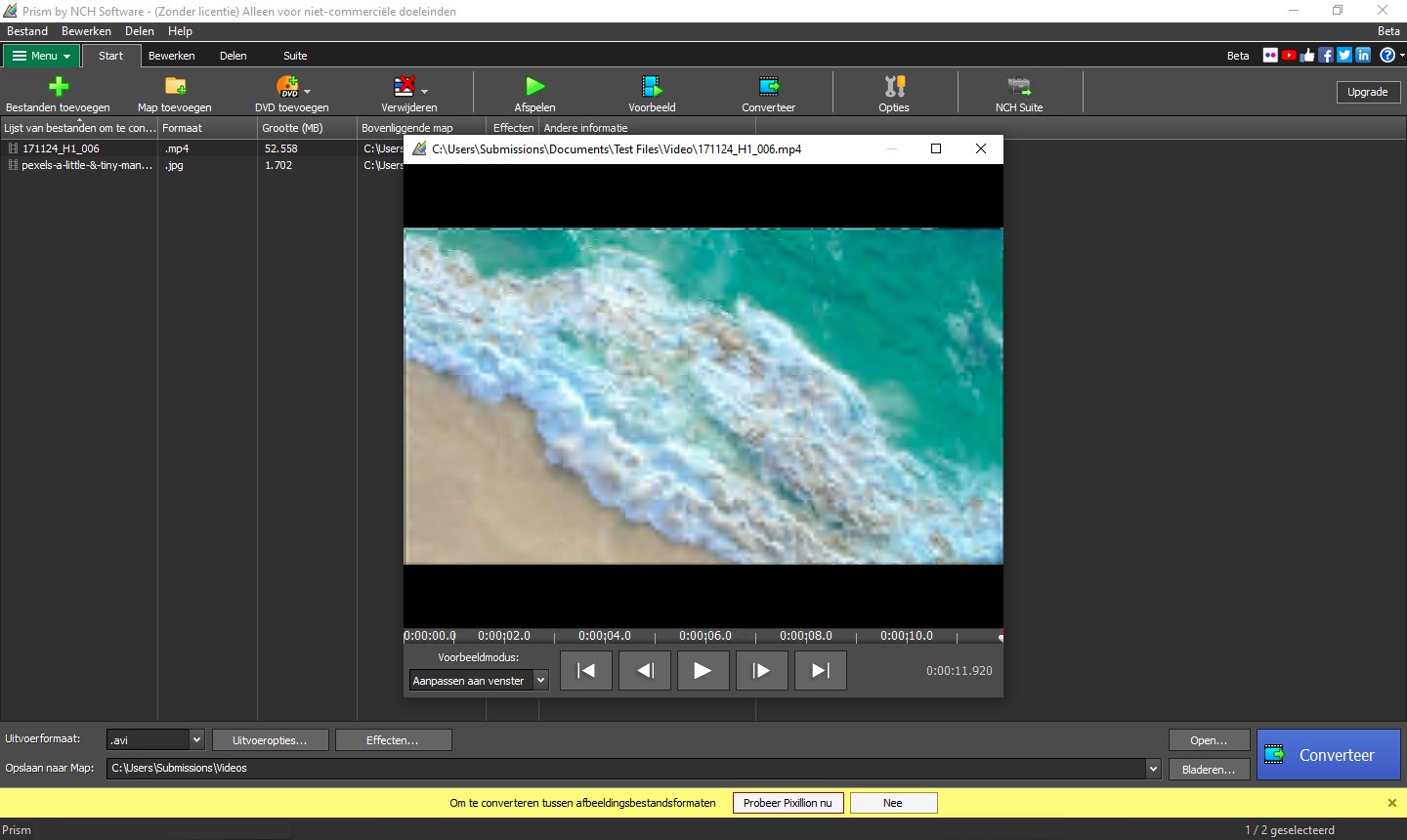1407x840 pixels.
Task: Click the Probeer Pixillion nu button
Action: (788, 803)
